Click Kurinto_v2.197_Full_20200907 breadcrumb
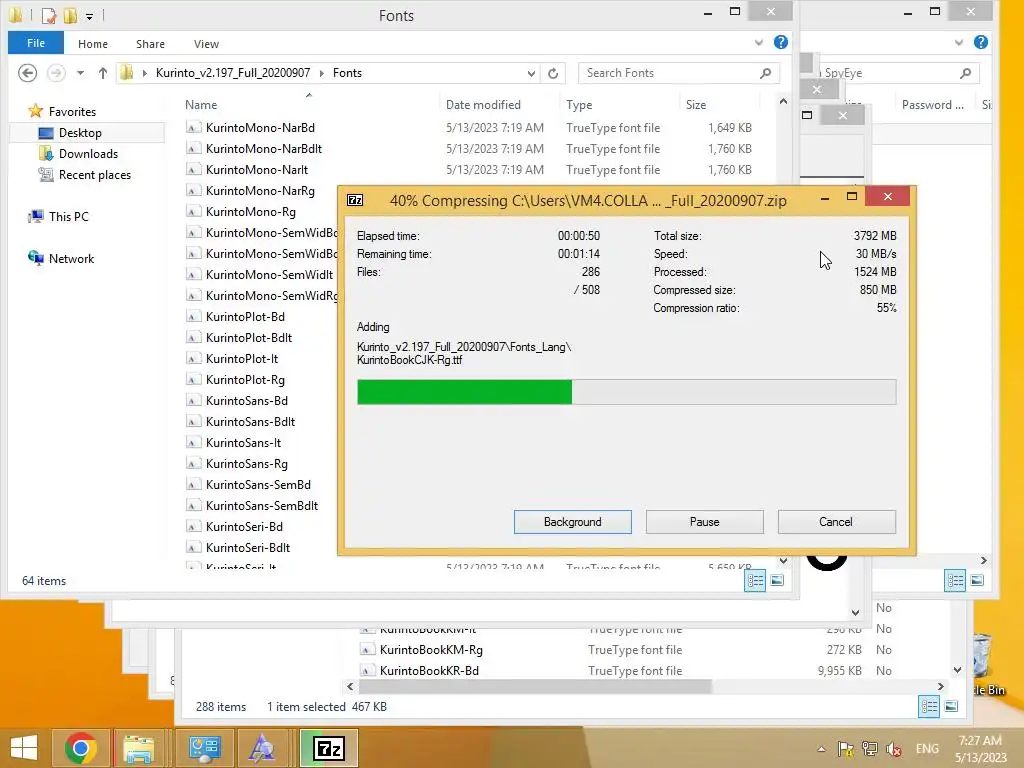 coord(232,72)
